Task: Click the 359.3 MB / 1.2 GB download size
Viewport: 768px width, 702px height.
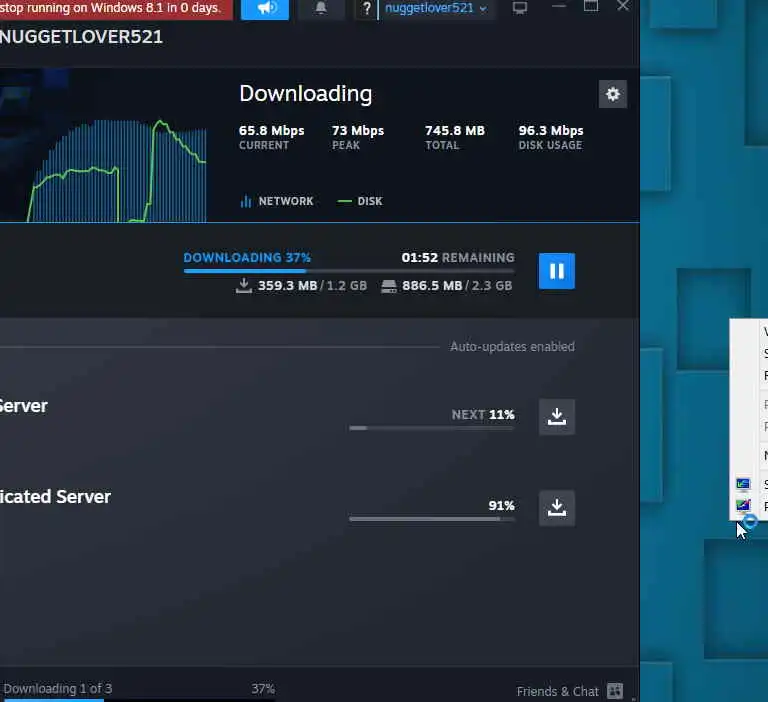Action: point(301,286)
